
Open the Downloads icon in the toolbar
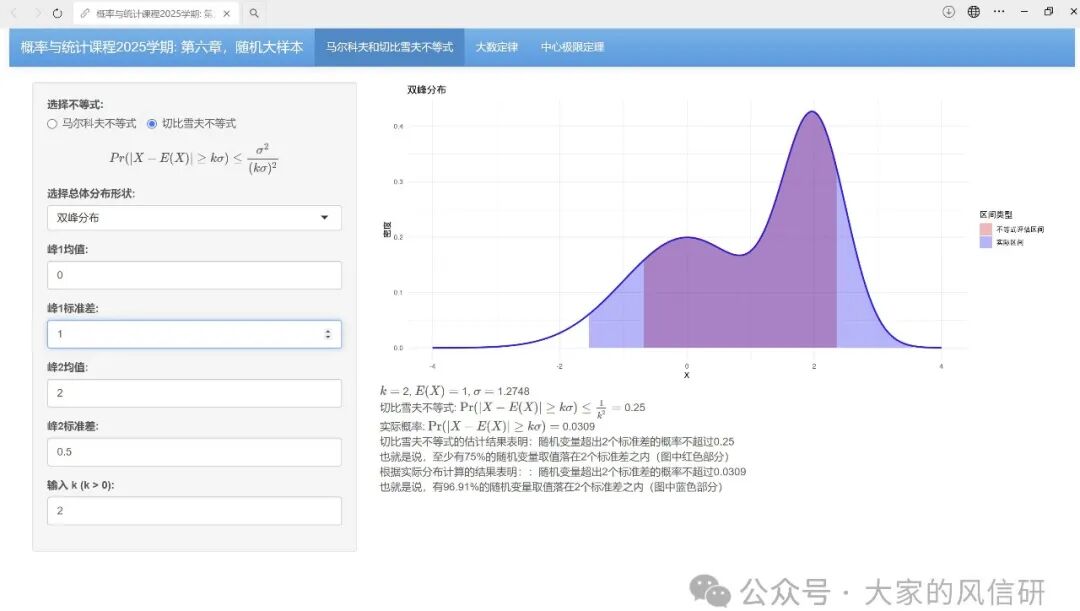[x=948, y=10]
